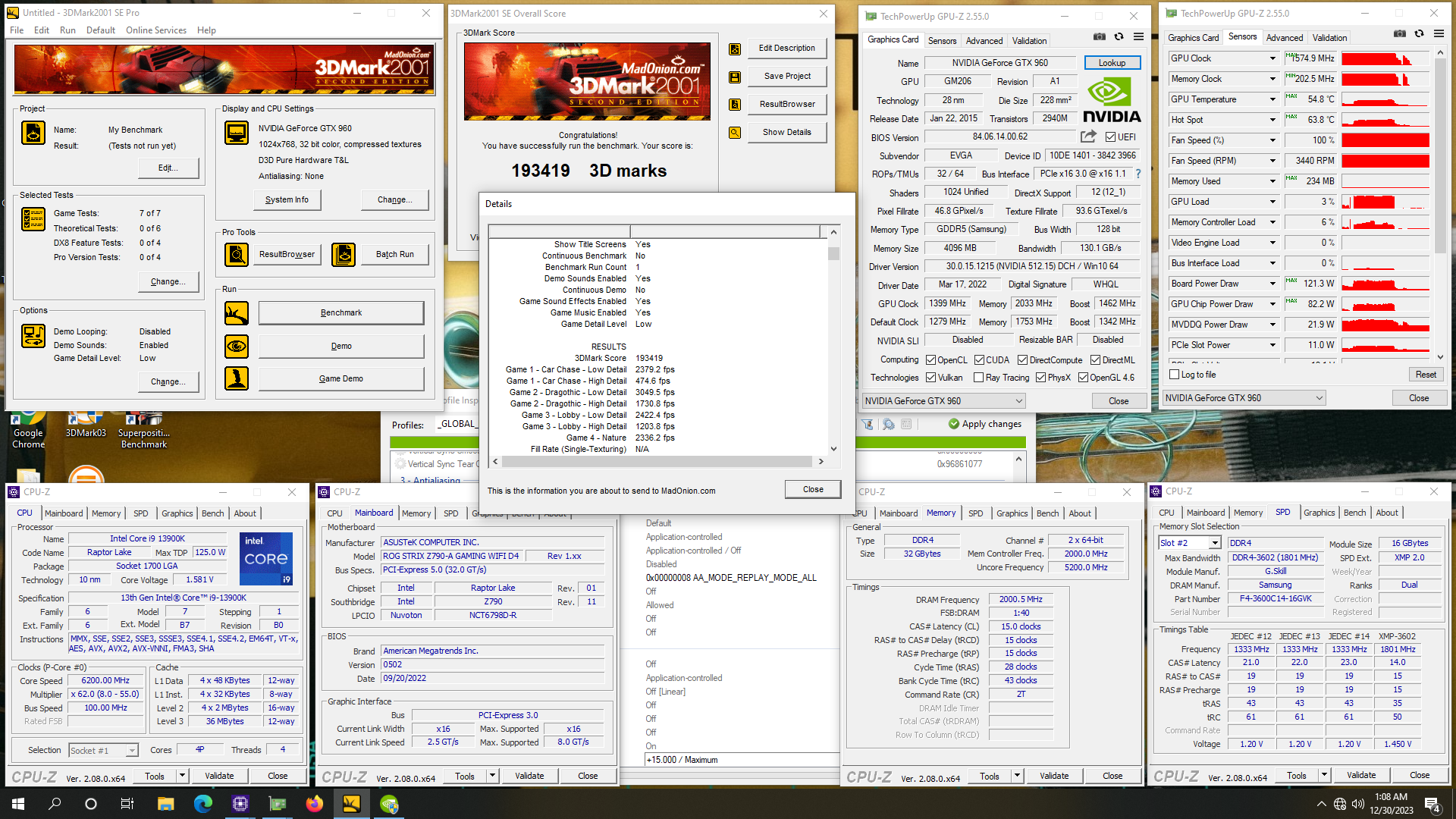Switch to the Advanced tab in GPU-Z Graphics Card window
The image size is (1456, 819).
pyautogui.click(x=984, y=41)
